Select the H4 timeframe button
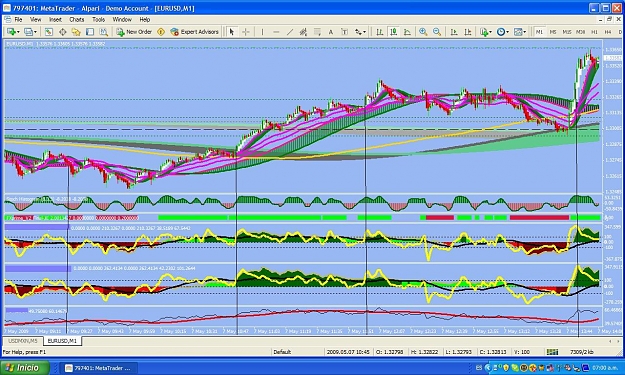 [x=608, y=32]
